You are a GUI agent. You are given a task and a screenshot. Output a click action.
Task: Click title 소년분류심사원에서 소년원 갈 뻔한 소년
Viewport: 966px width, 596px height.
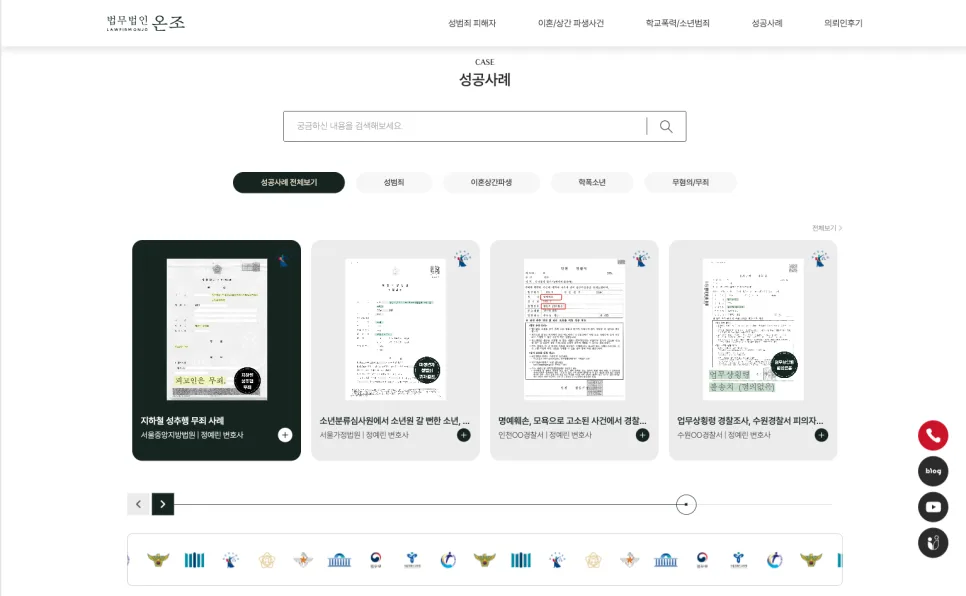pos(394,421)
